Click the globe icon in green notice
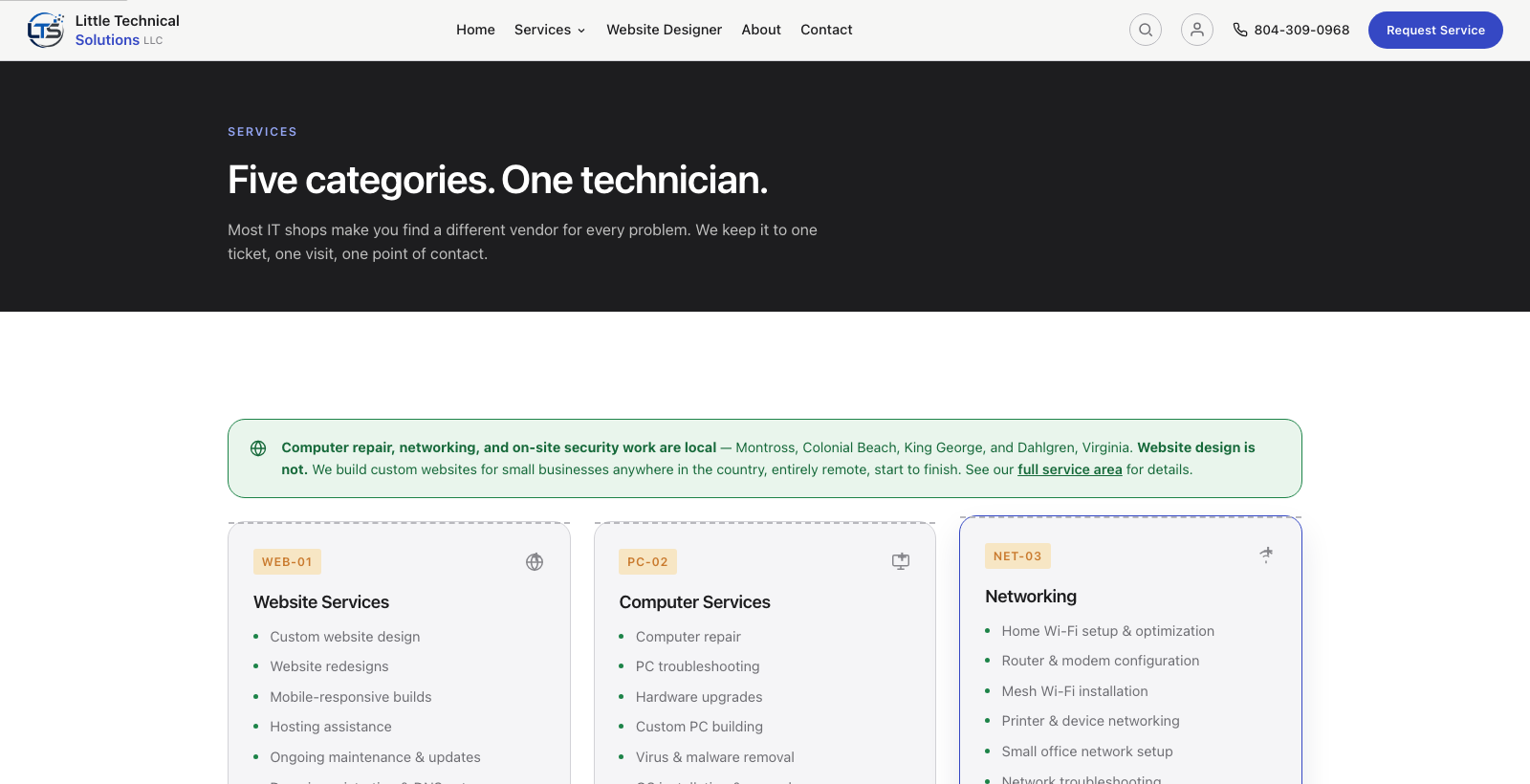Viewport: 1530px width, 784px height. tap(258, 448)
